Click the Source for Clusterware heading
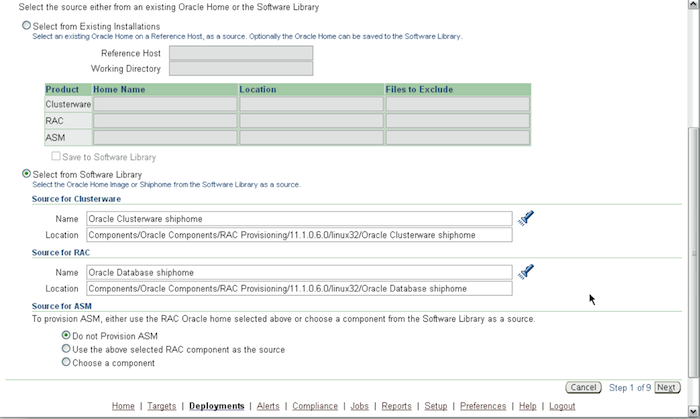This screenshot has height=419, width=700. [x=76, y=199]
